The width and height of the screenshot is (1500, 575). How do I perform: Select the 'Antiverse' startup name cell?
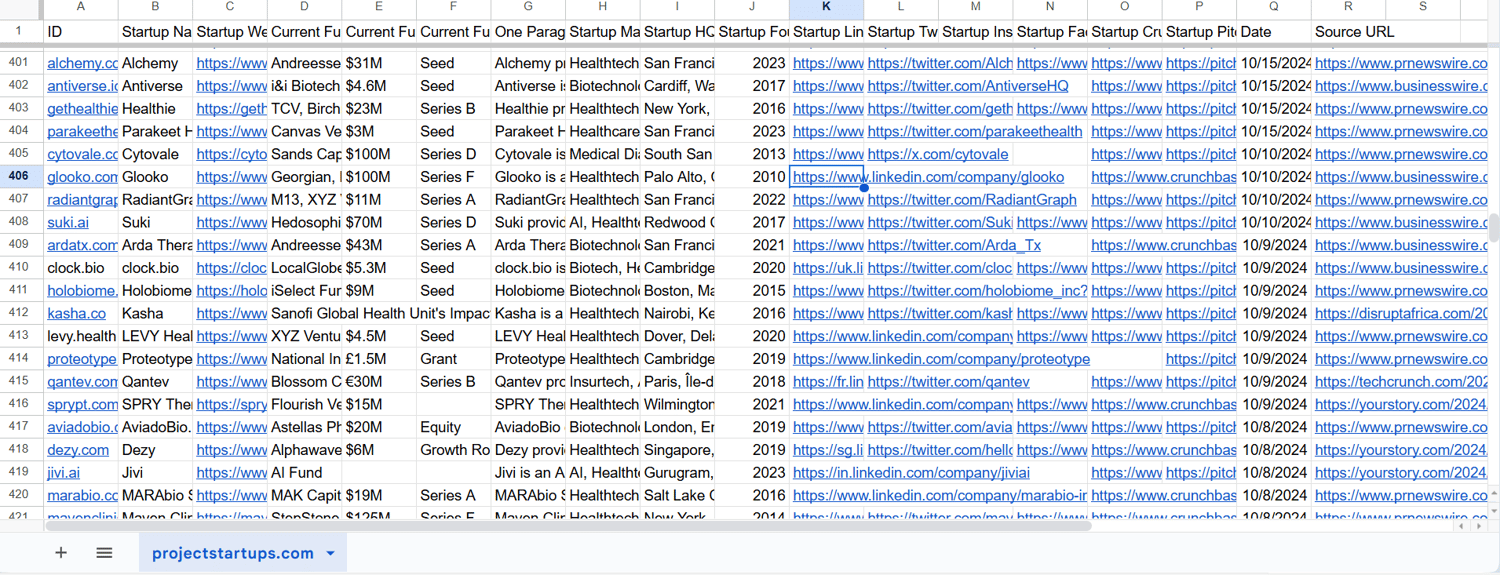[155, 86]
